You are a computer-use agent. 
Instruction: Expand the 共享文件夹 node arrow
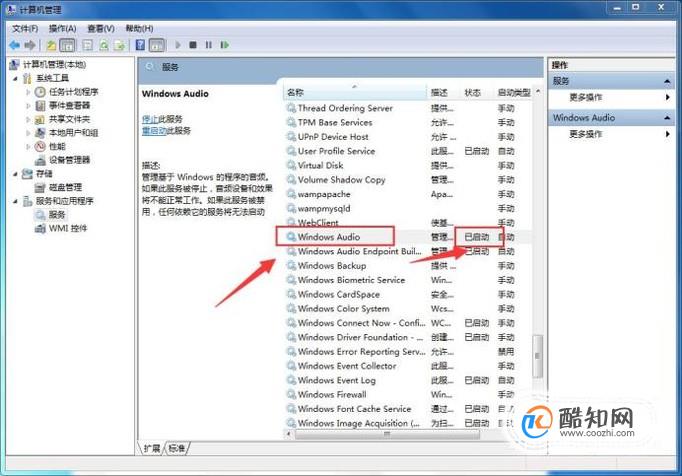(x=28, y=119)
